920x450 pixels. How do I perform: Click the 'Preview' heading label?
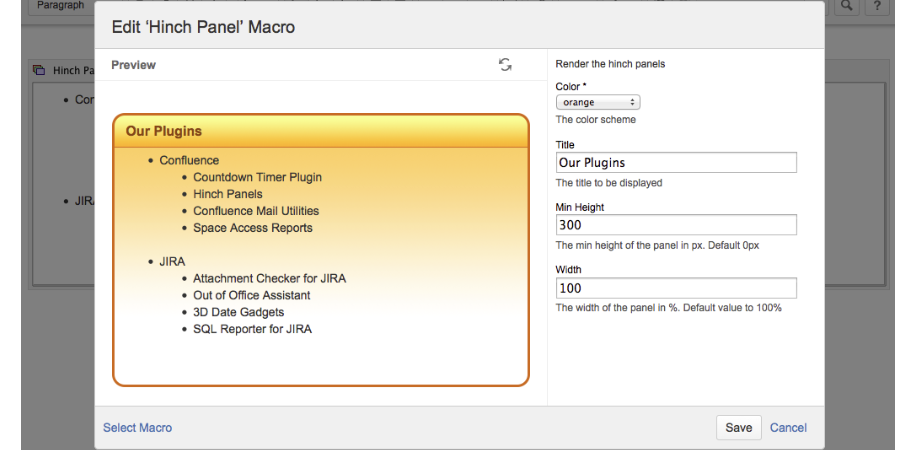[134, 65]
